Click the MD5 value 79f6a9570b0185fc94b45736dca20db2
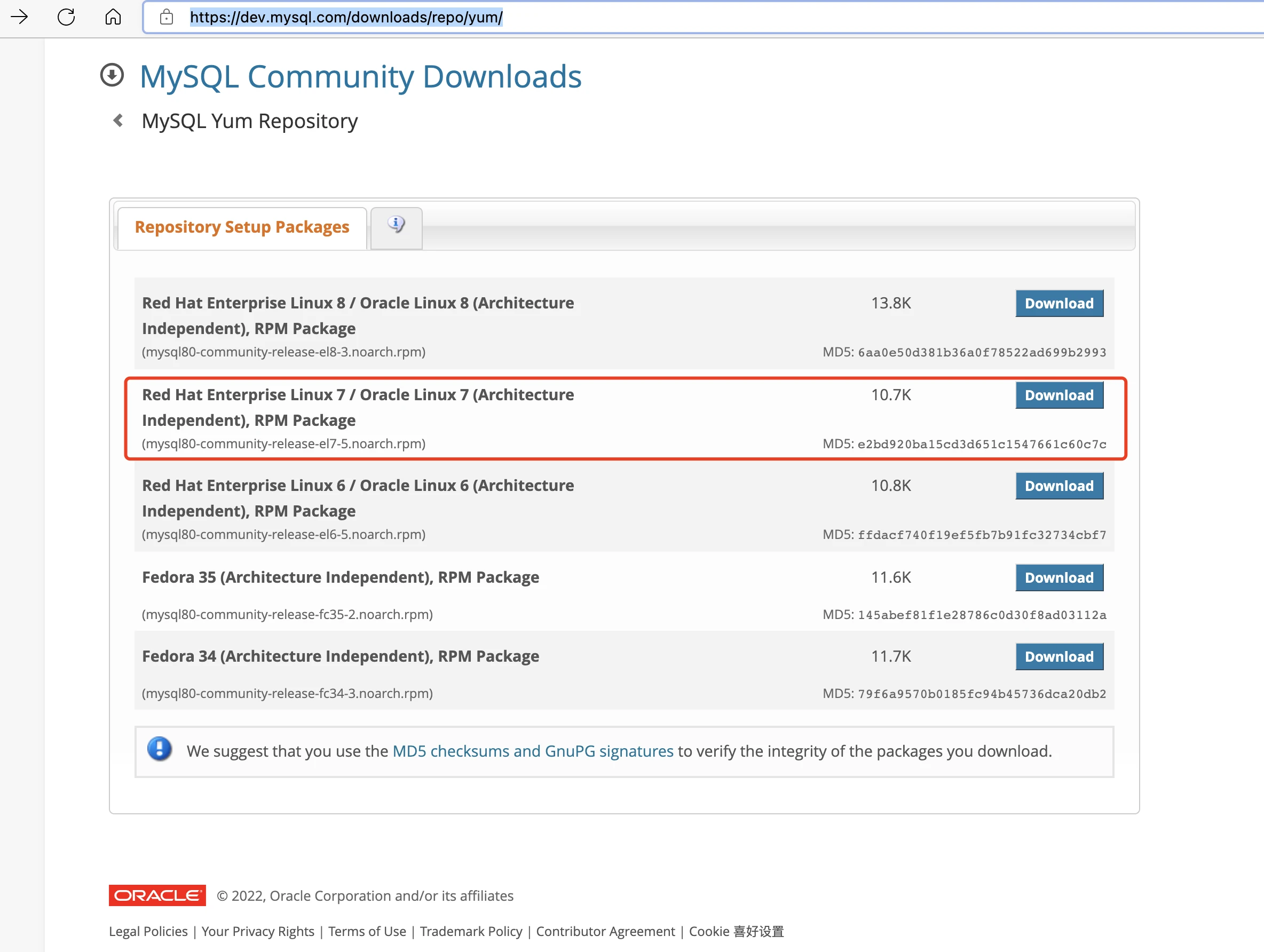Screen dimensions: 1264x952 tap(982, 694)
